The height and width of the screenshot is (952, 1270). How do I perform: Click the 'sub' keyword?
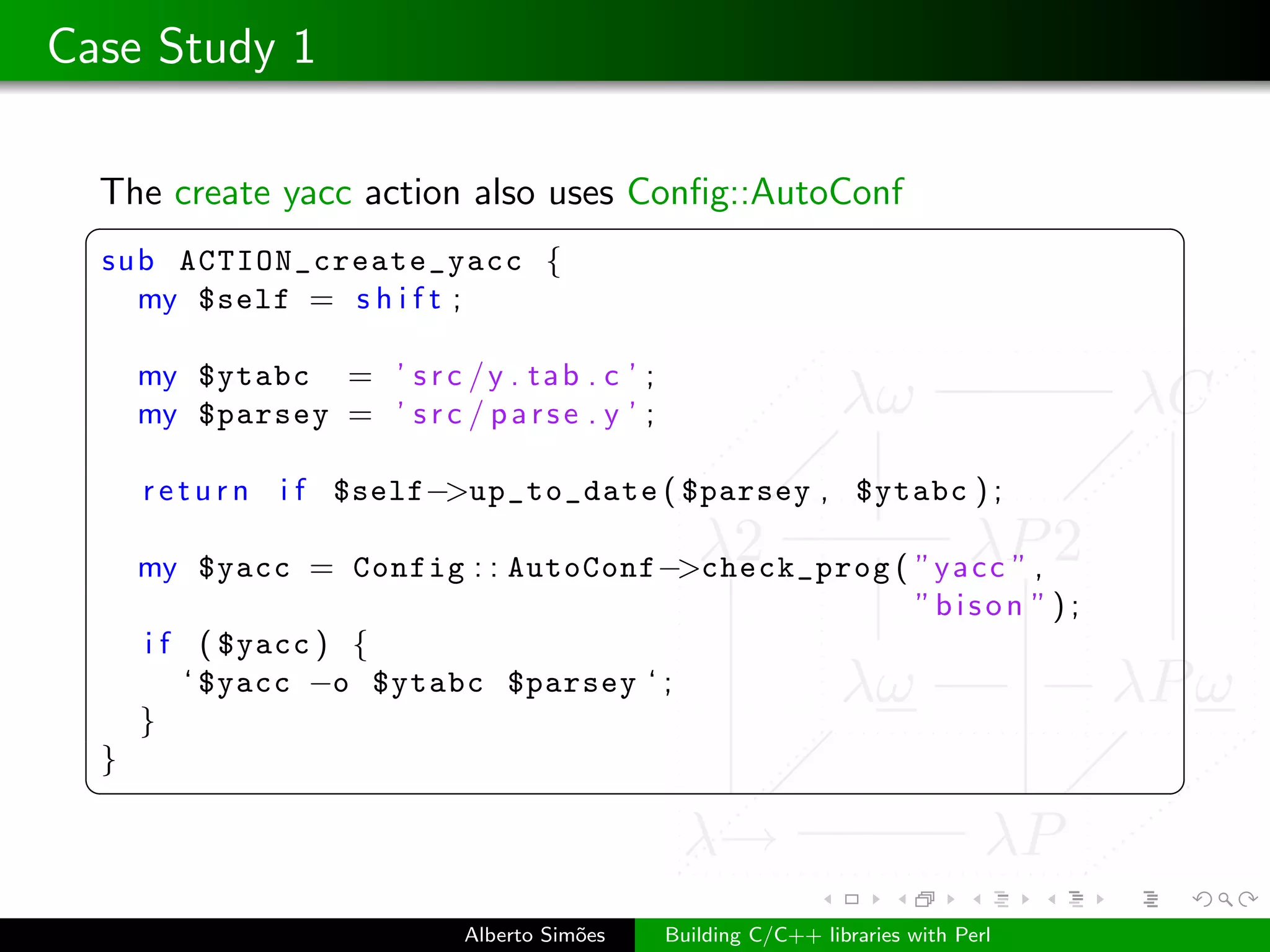point(128,261)
